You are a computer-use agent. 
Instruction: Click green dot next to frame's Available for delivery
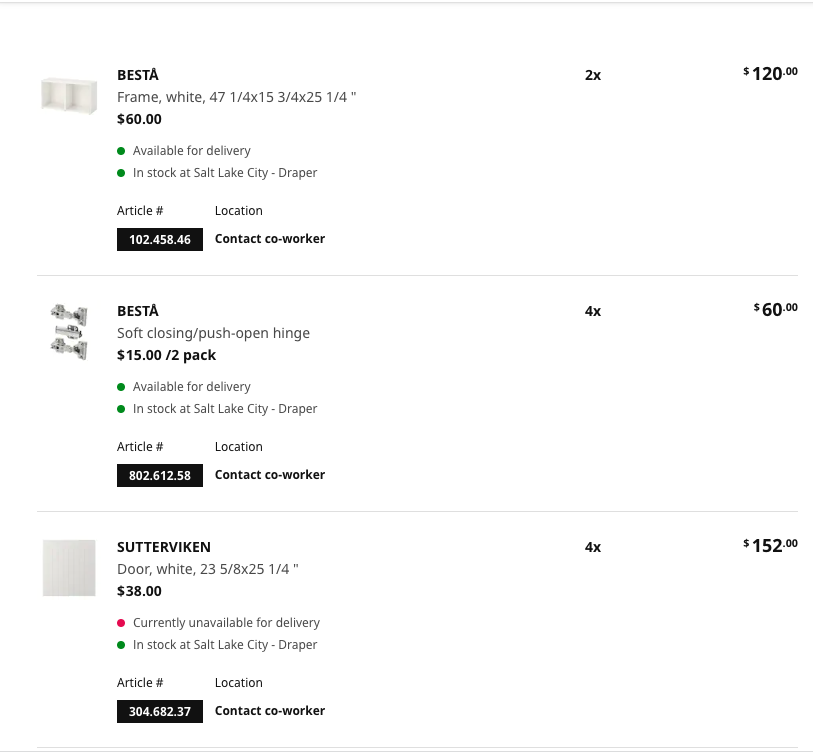pyautogui.click(x=121, y=151)
